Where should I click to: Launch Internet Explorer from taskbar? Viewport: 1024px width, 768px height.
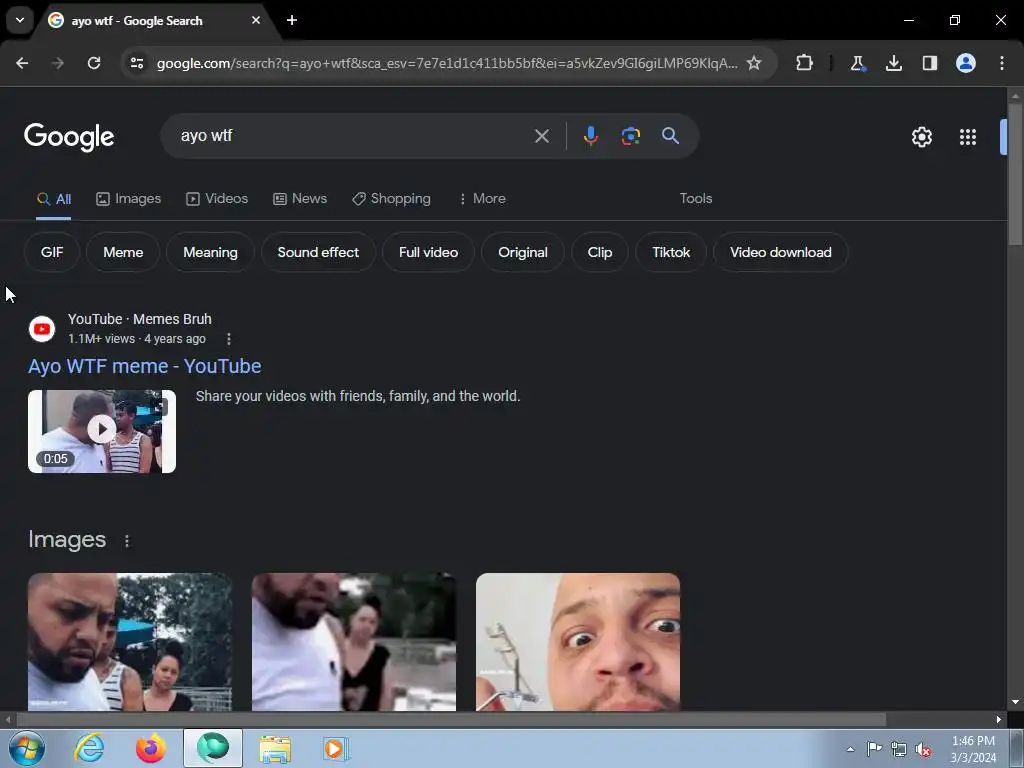(89, 748)
